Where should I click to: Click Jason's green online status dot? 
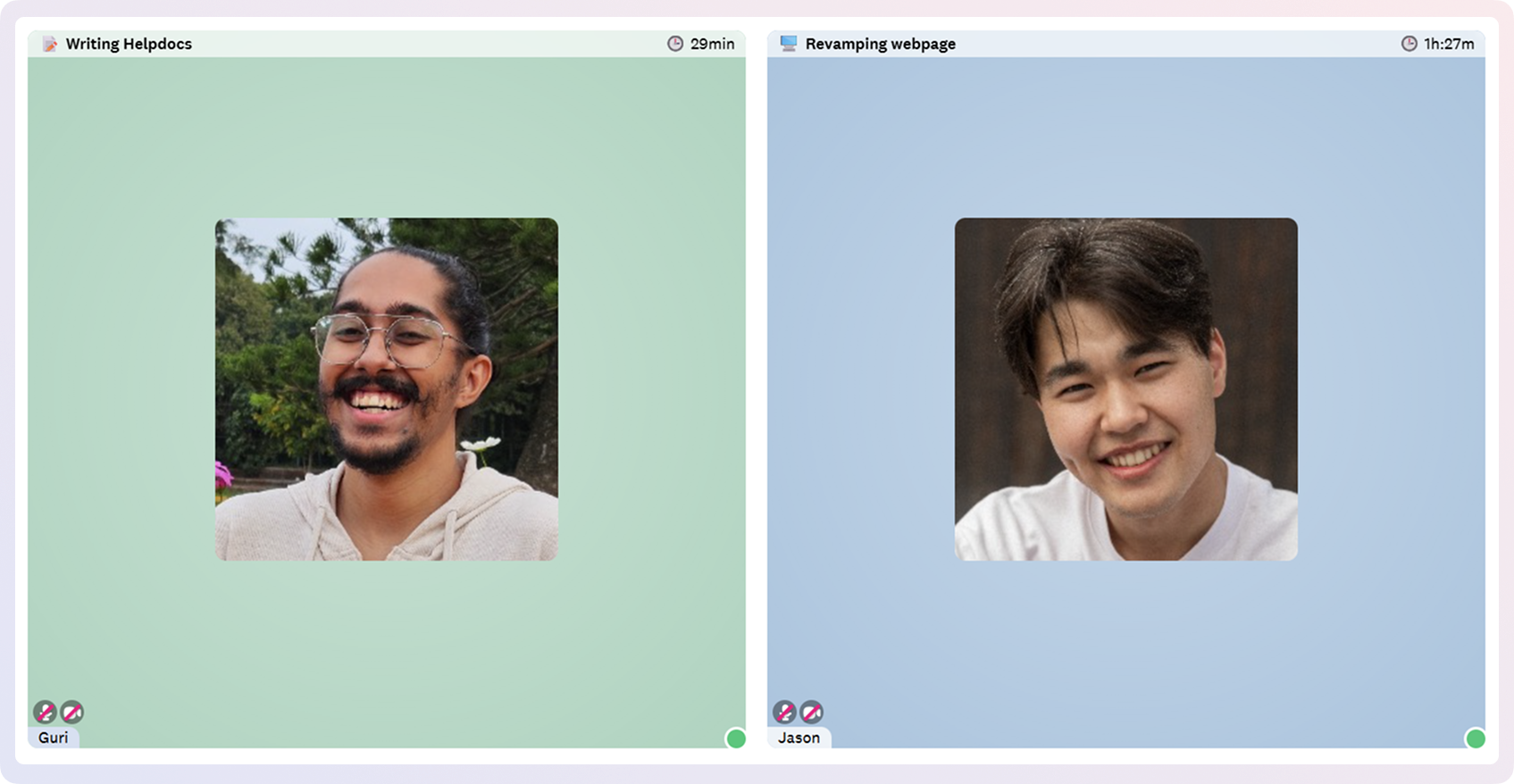click(x=1476, y=738)
